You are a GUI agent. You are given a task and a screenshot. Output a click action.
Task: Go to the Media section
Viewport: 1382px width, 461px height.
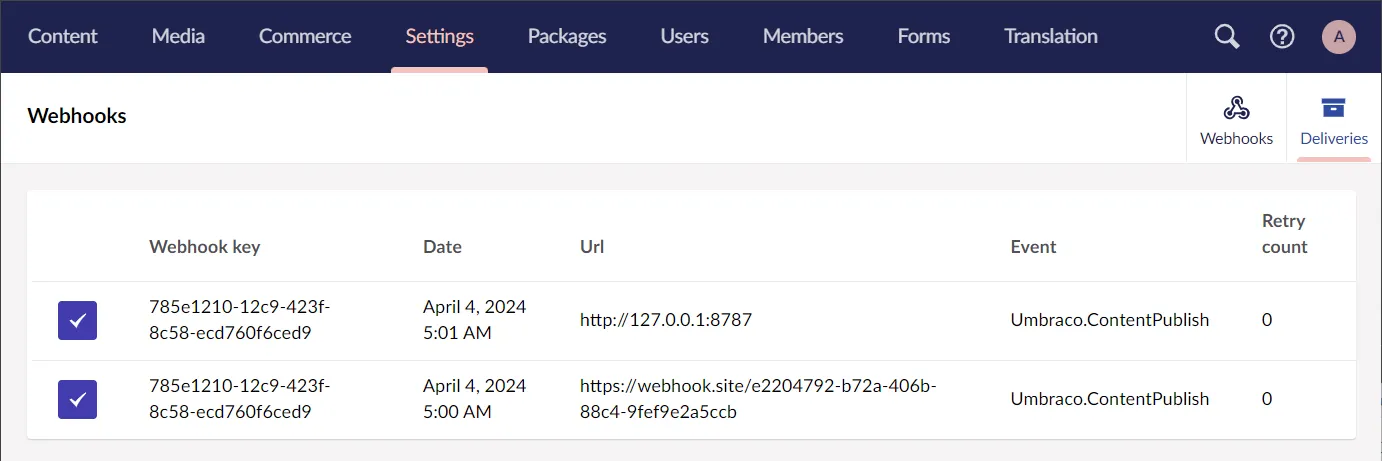click(178, 37)
